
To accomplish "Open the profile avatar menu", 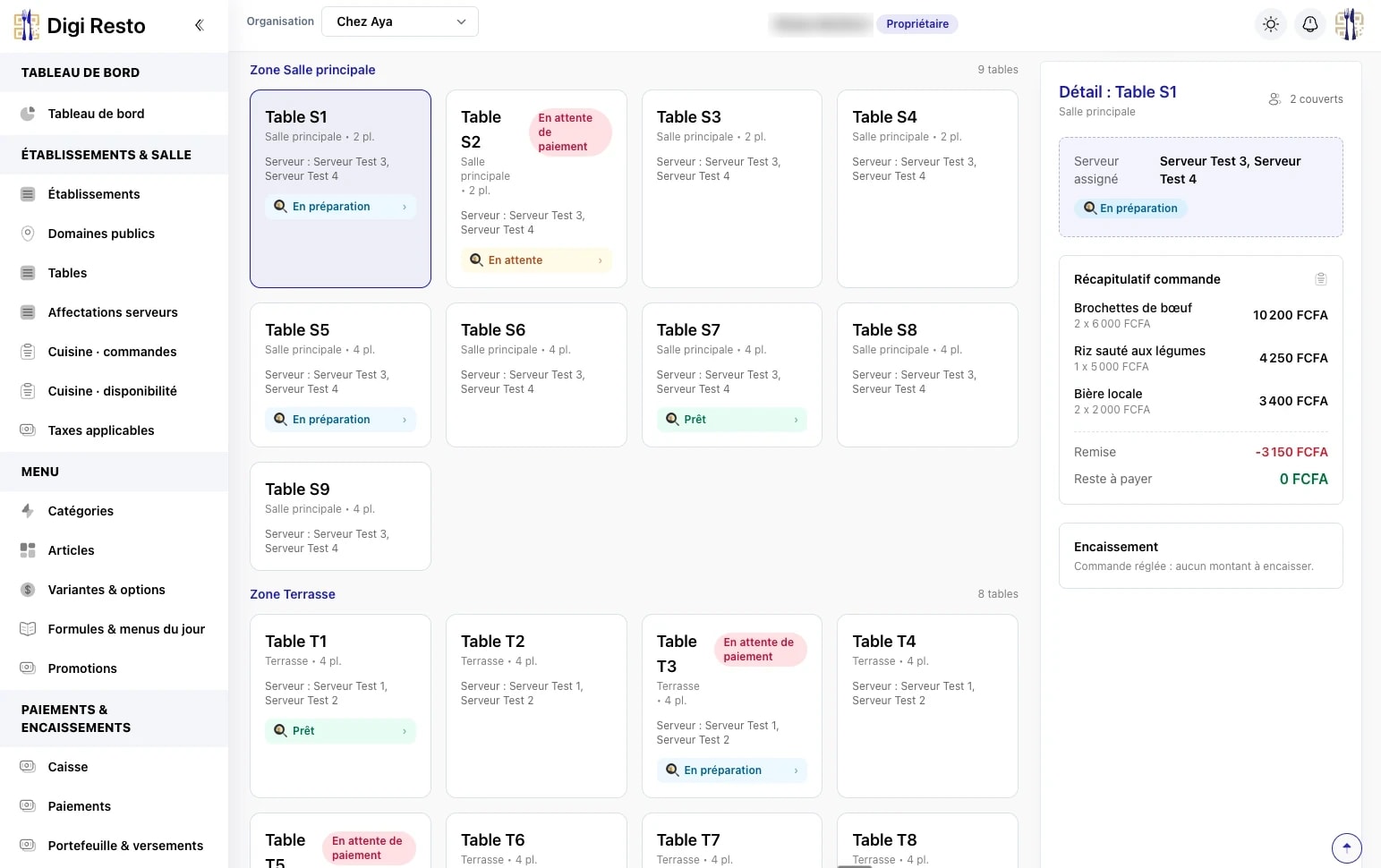I will [x=1349, y=24].
